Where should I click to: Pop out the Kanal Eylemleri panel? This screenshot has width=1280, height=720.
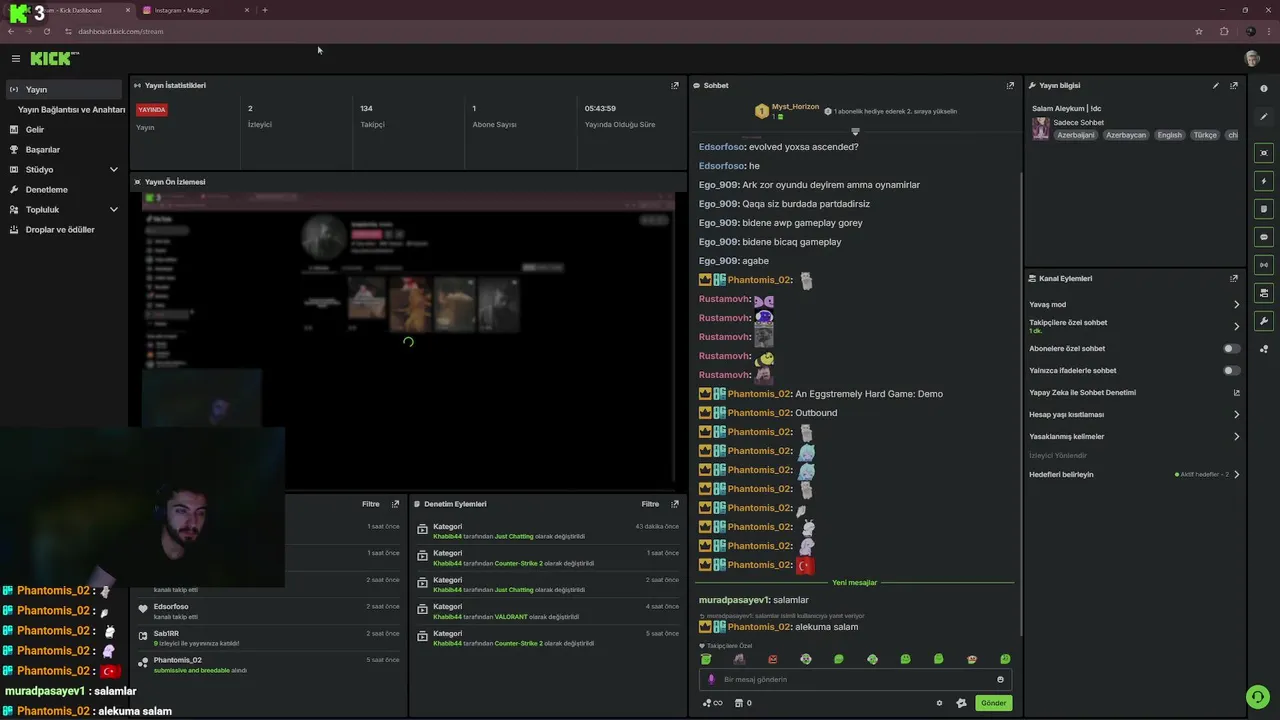coord(1234,278)
